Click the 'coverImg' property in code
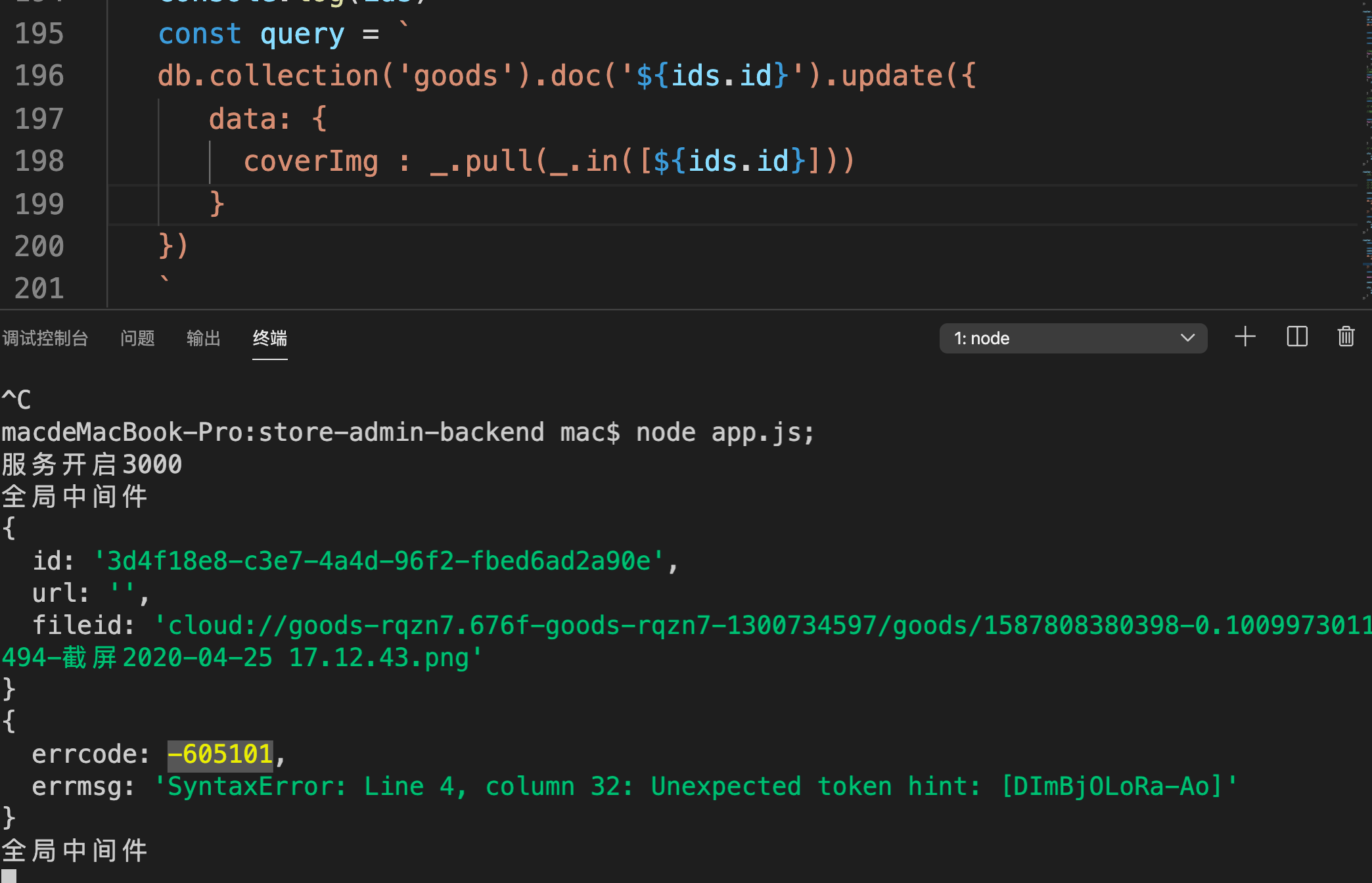Image resolution: width=1372 pixels, height=883 pixels. [311, 162]
